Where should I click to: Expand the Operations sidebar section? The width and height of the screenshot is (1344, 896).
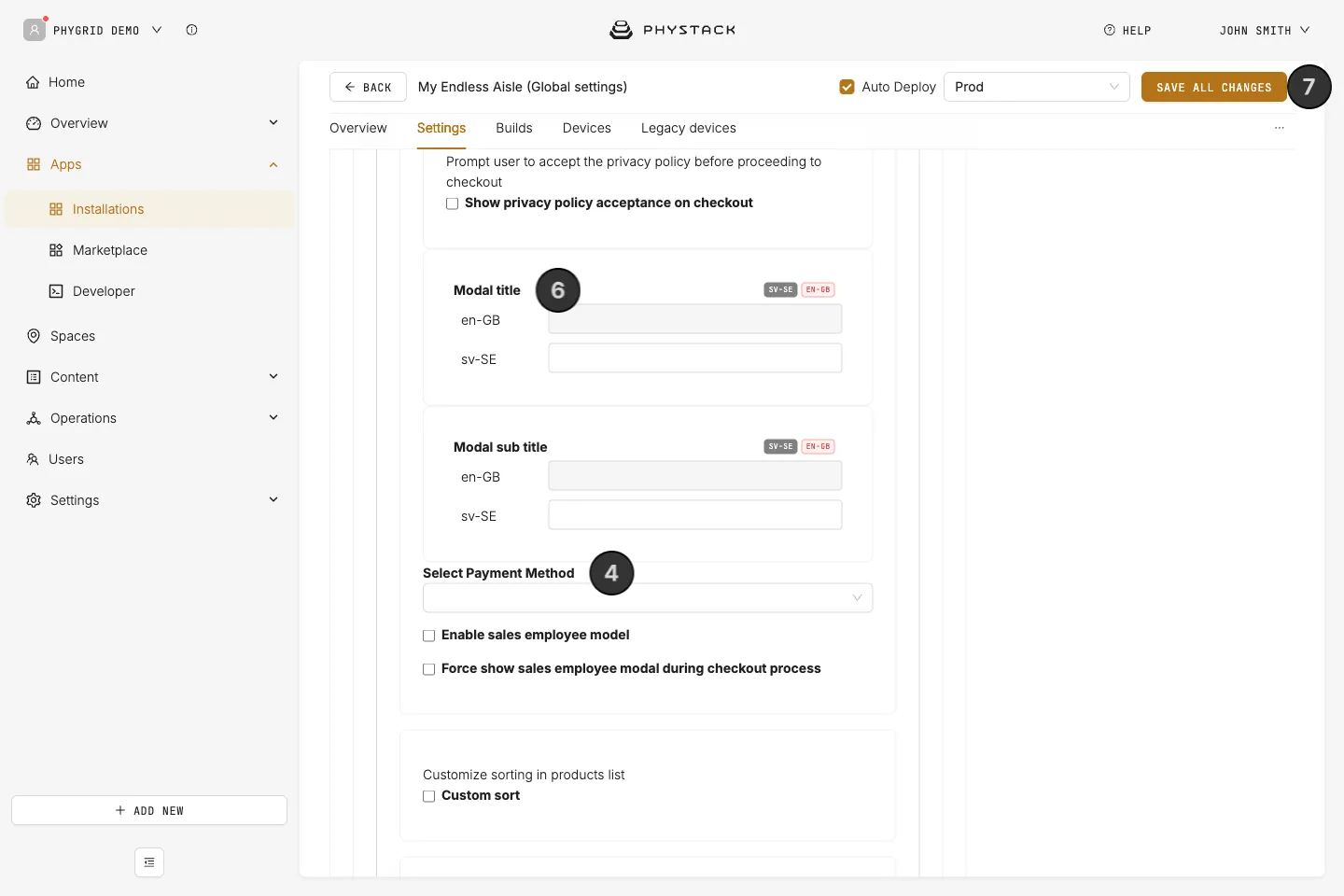(273, 417)
